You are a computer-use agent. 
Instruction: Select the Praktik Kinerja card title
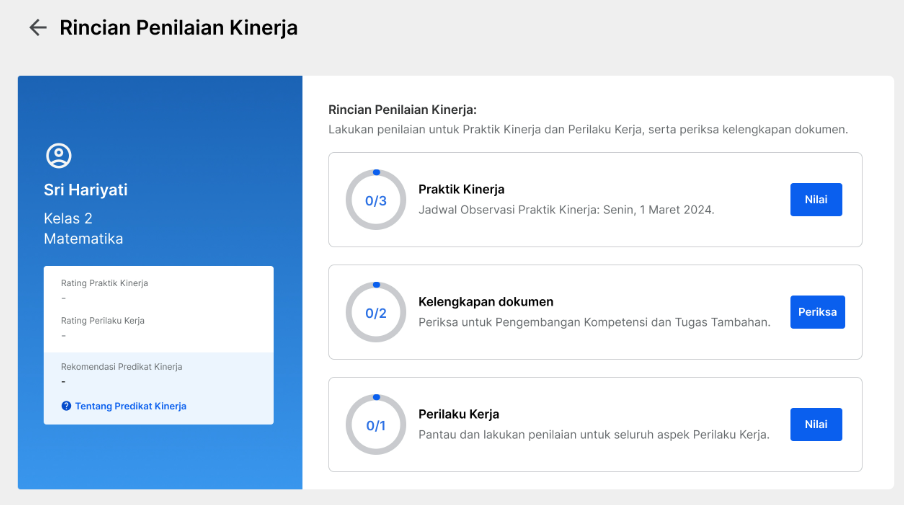(461, 189)
